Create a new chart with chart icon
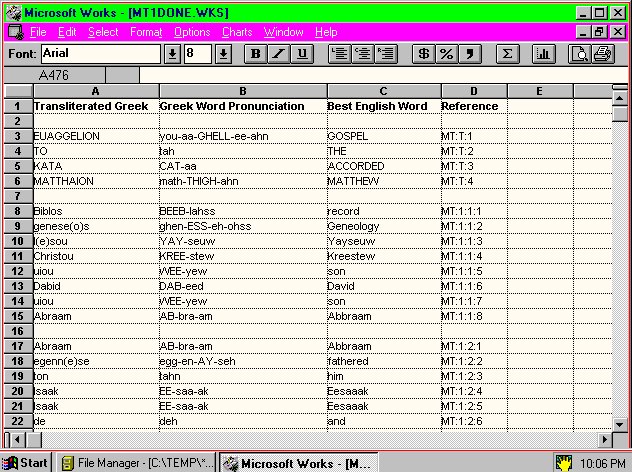 pos(543,54)
